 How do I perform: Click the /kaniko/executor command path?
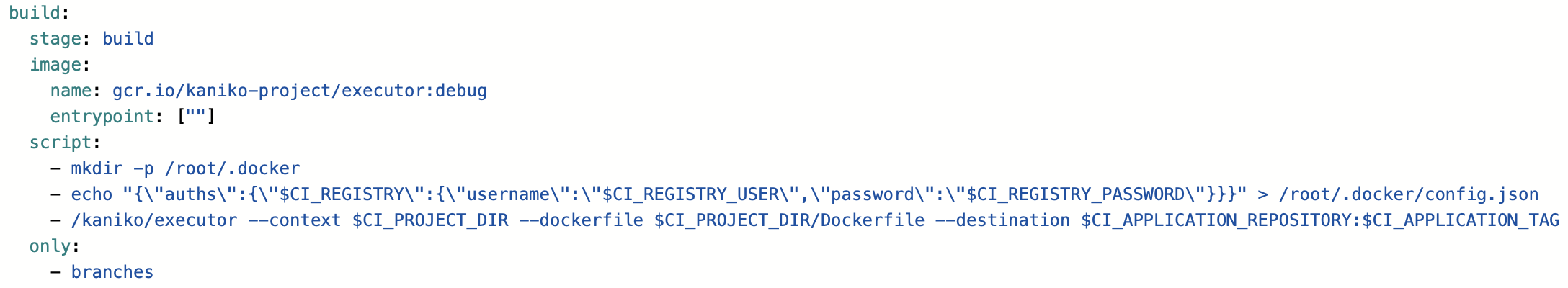[154, 220]
